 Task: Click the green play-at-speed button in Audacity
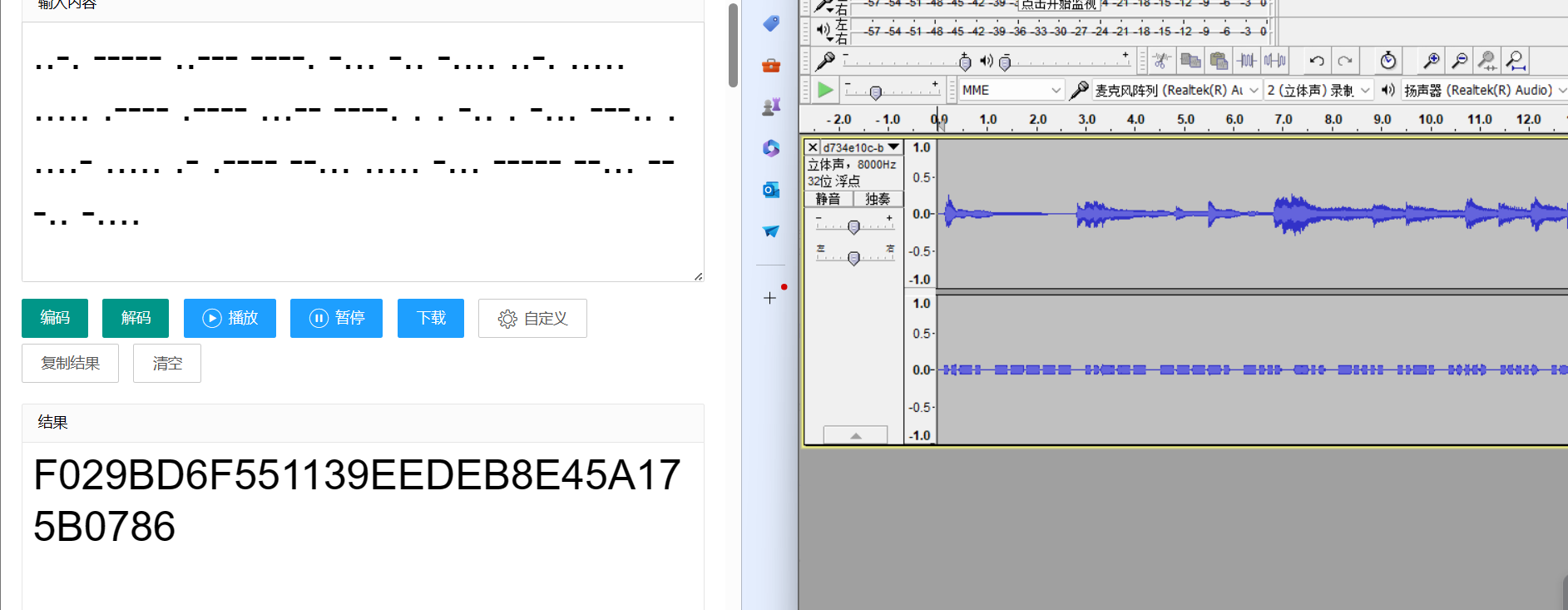point(824,90)
